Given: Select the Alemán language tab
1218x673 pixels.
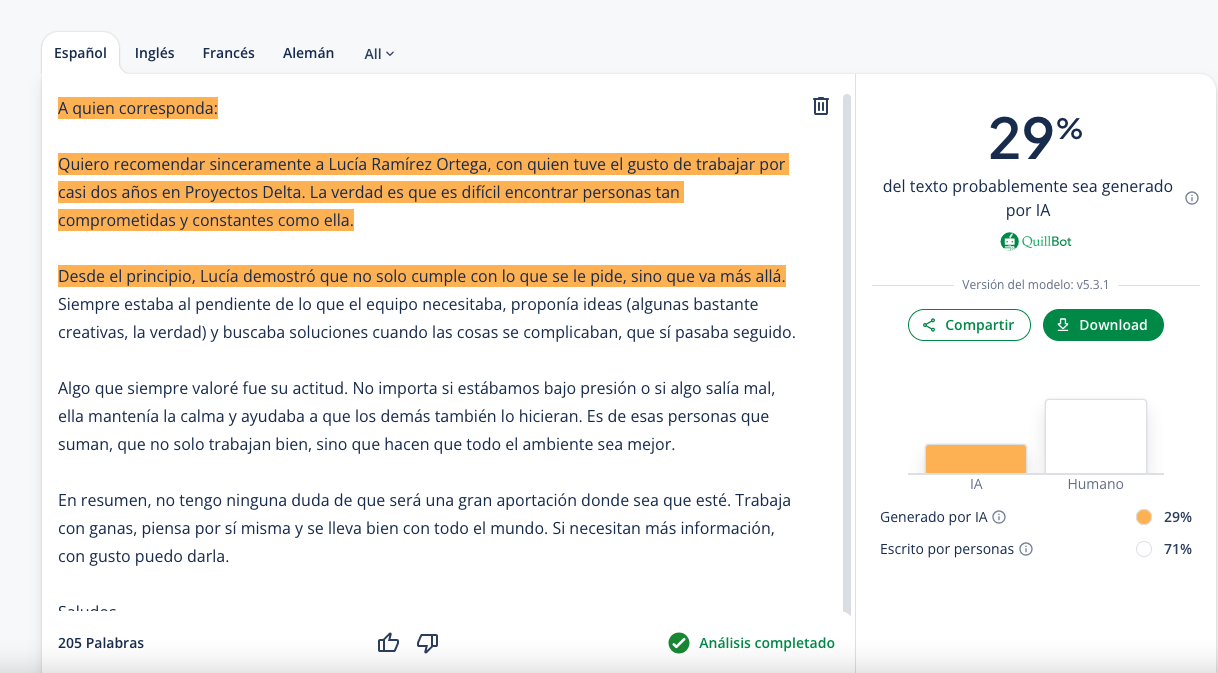Looking at the screenshot, I should point(308,53).
